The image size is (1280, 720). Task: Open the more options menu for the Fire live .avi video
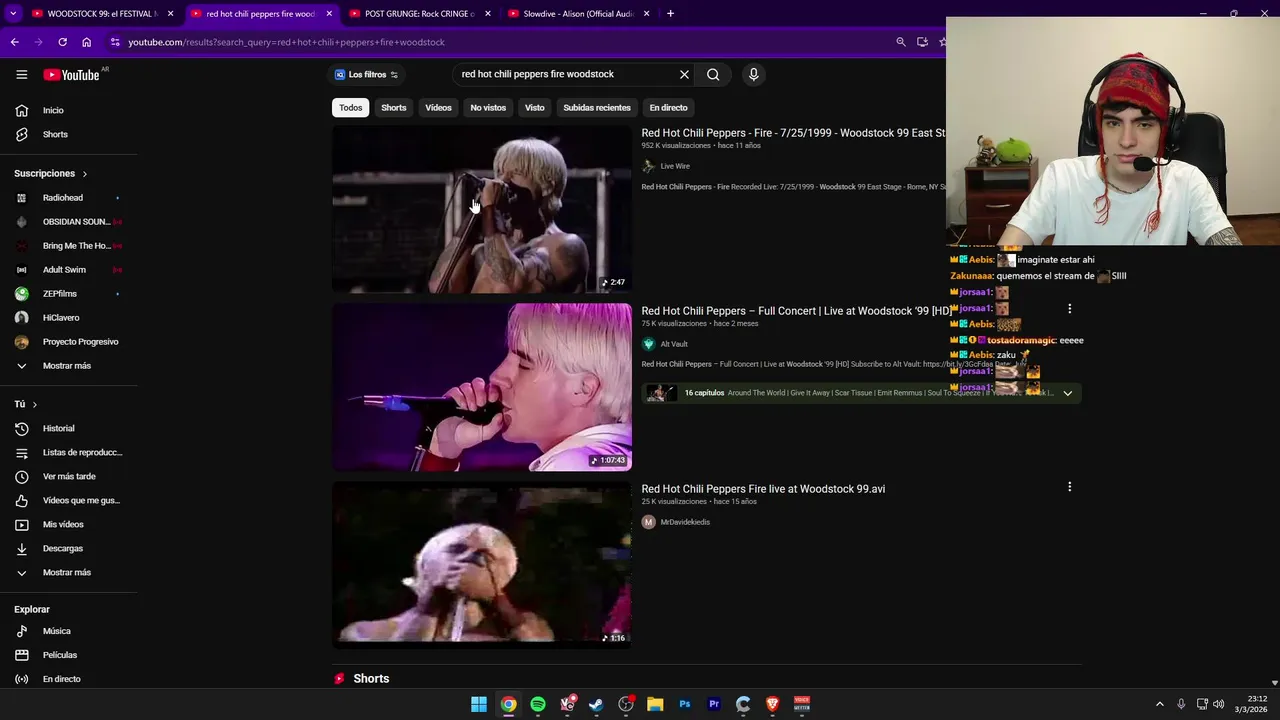coord(1069,487)
